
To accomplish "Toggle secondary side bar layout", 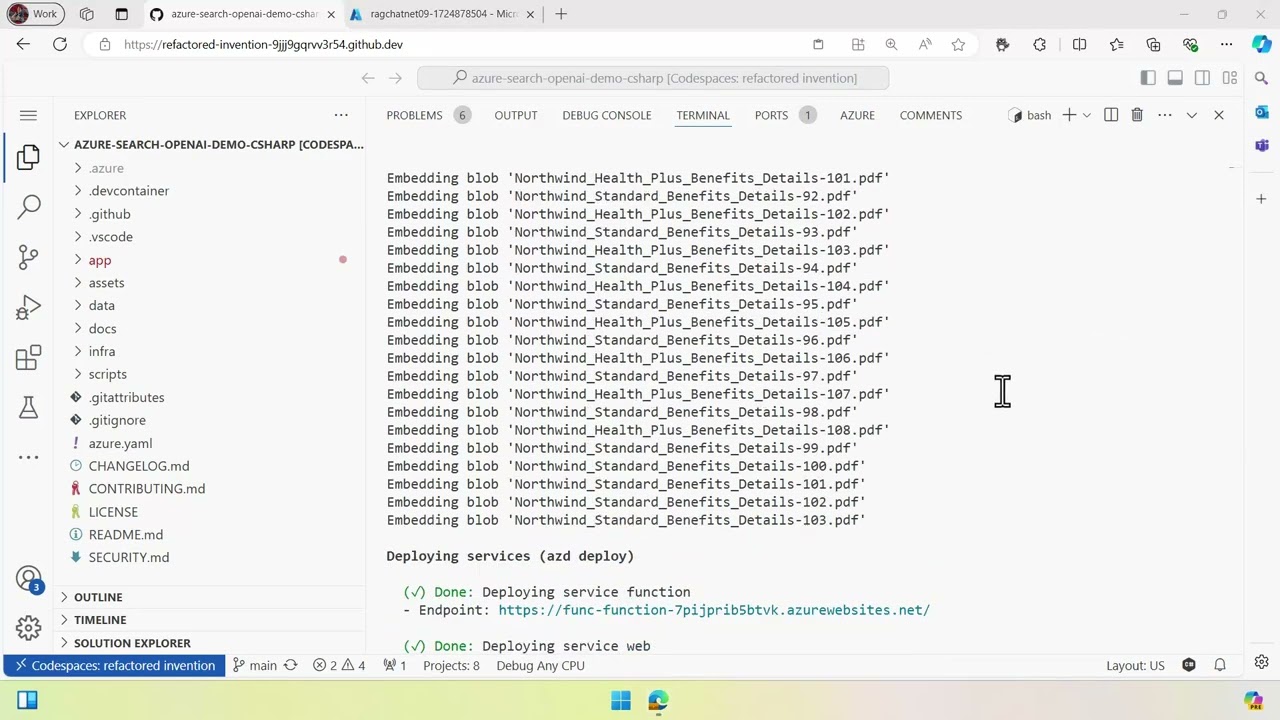I will pyautogui.click(x=1202, y=78).
